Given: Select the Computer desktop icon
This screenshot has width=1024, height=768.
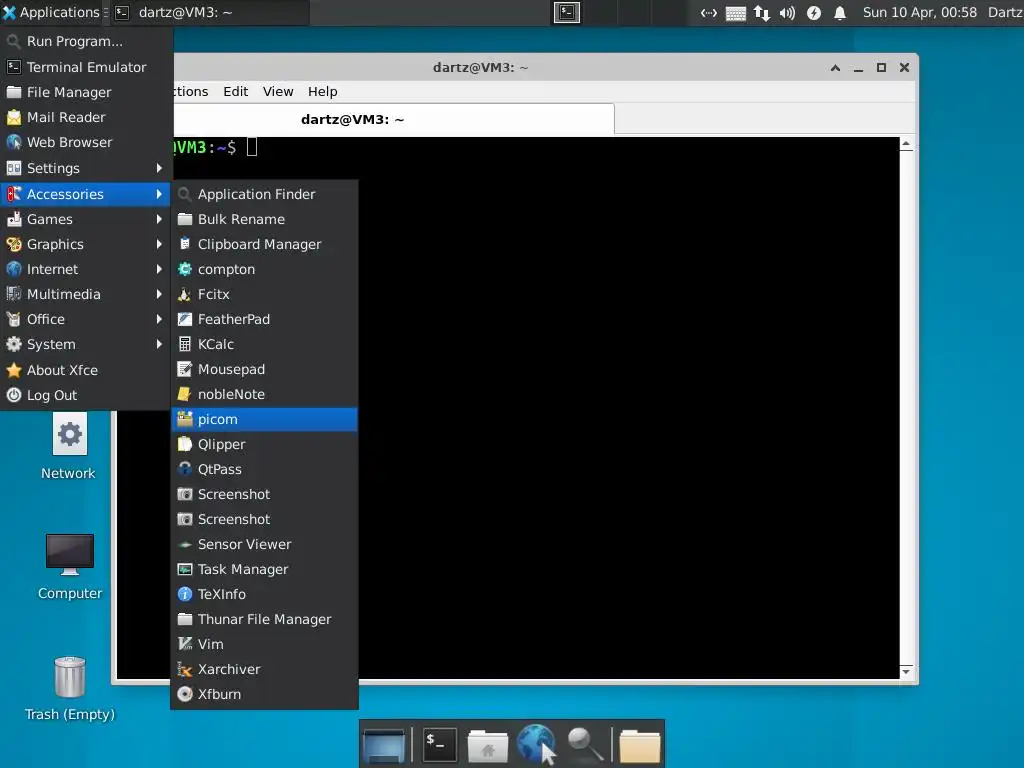Looking at the screenshot, I should 70,567.
